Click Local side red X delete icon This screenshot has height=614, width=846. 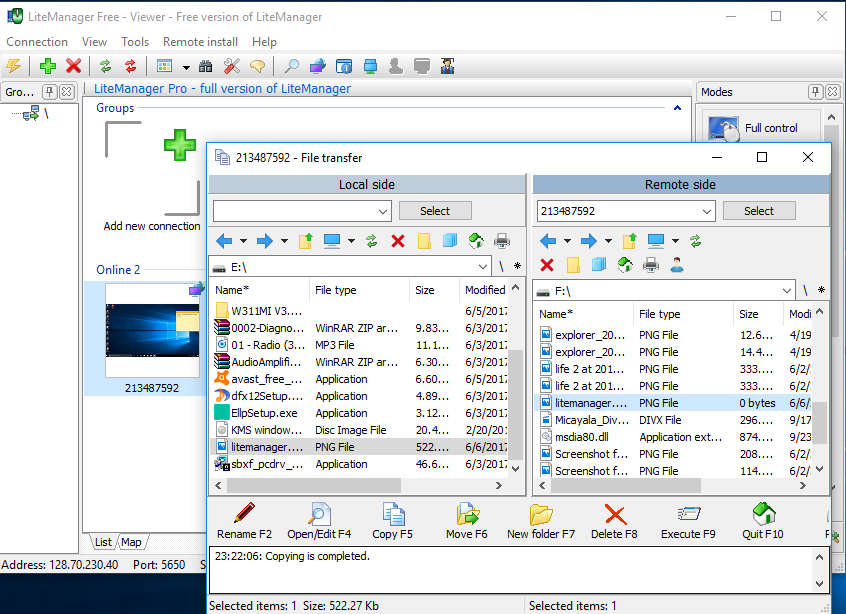(x=398, y=241)
